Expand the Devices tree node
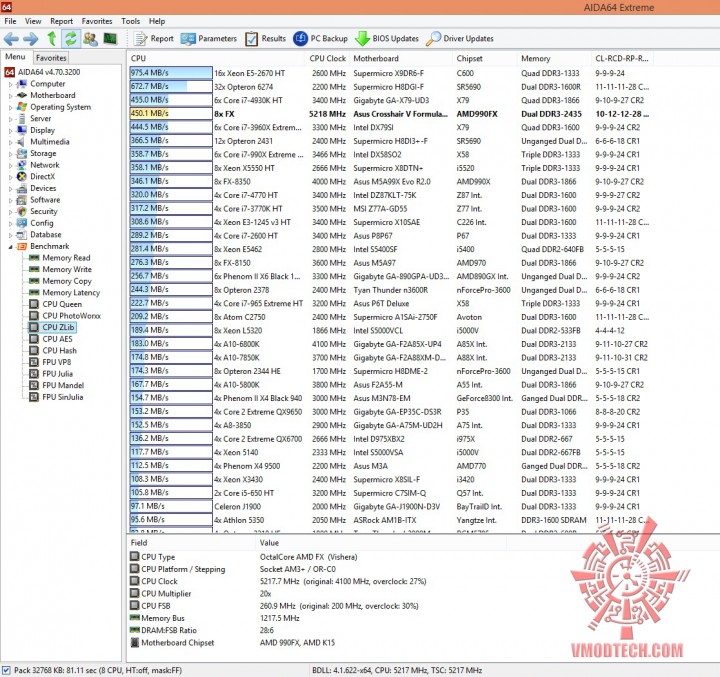 (10, 188)
